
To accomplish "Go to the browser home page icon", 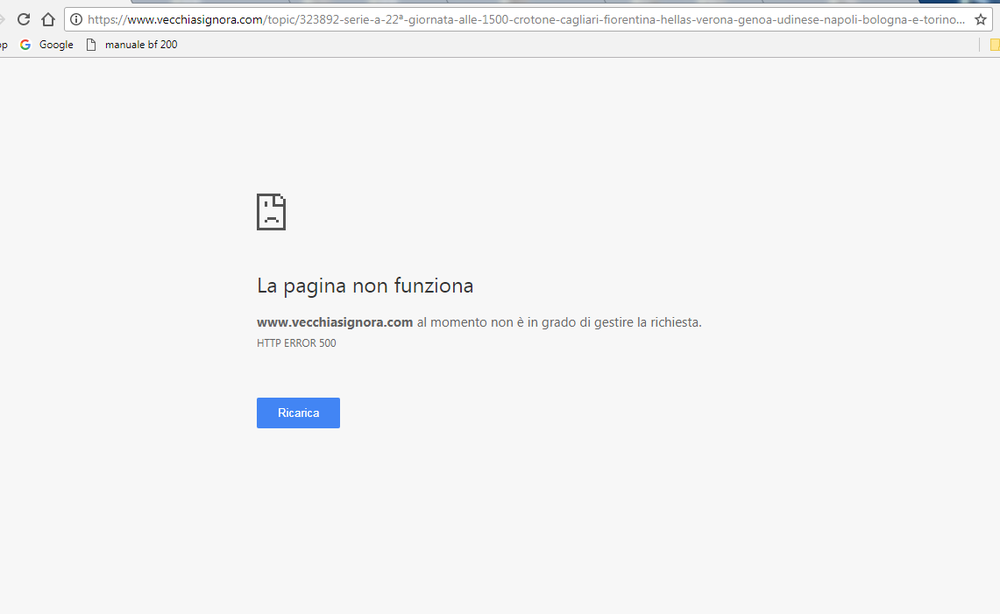I will coord(48,19).
